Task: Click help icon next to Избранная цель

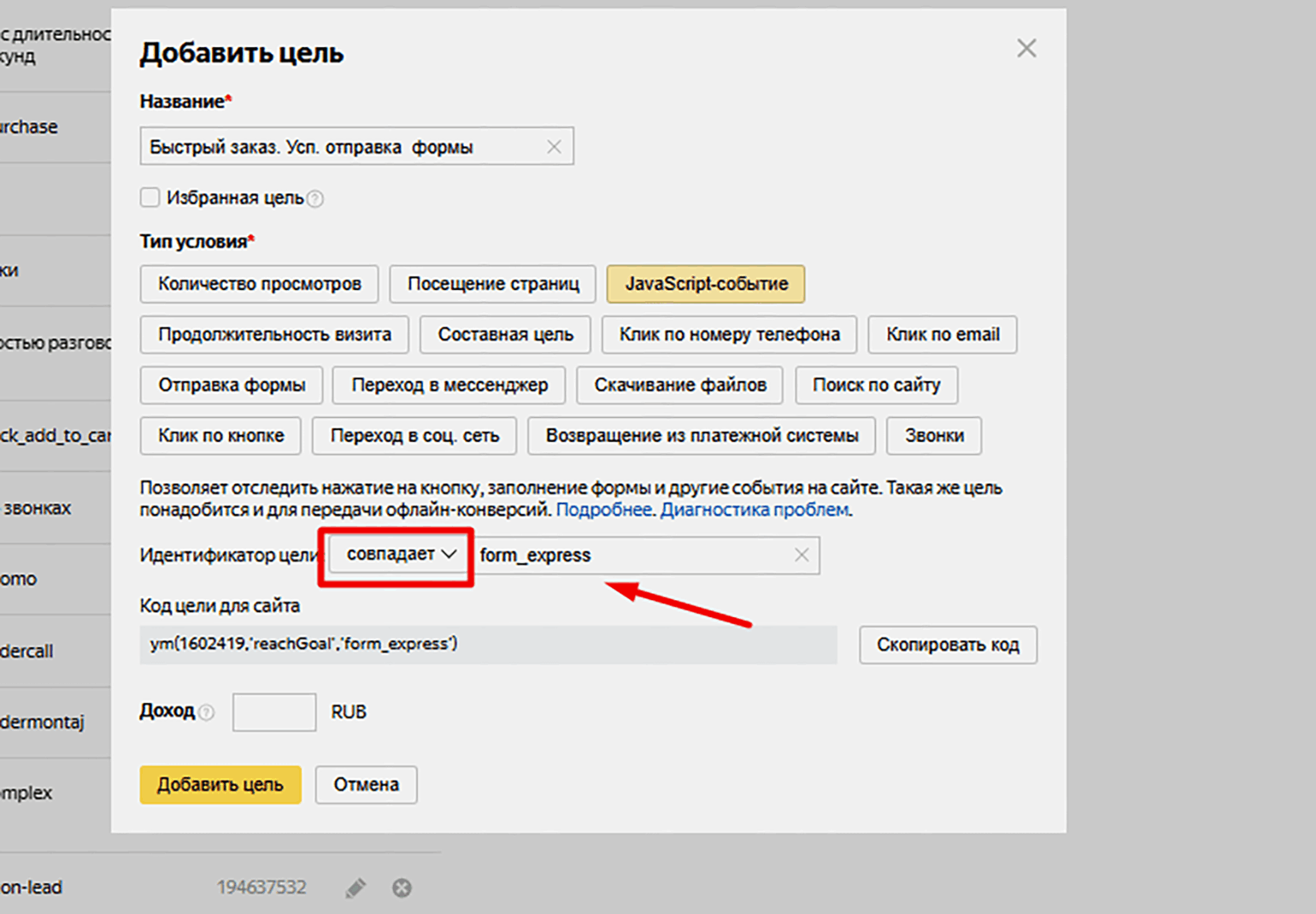Action: 315,199
